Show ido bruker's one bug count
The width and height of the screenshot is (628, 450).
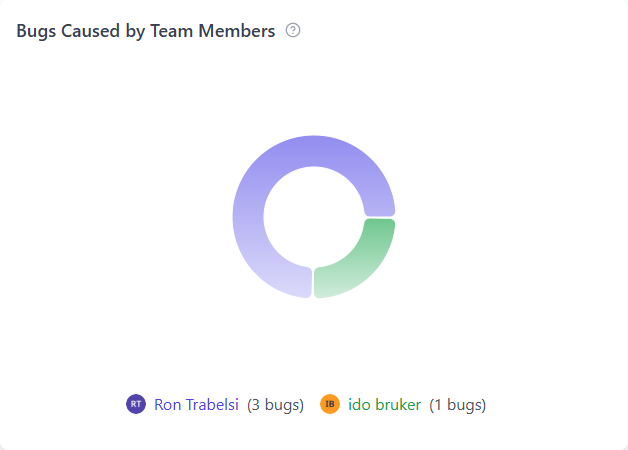coord(457,405)
